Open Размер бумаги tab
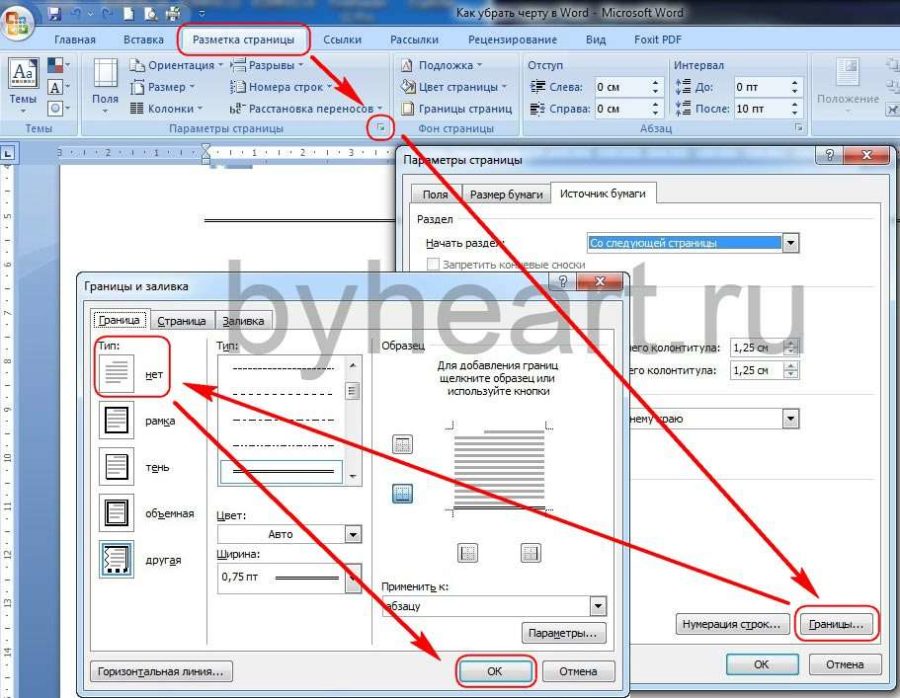Image resolution: width=900 pixels, height=698 pixels. pyautogui.click(x=506, y=194)
